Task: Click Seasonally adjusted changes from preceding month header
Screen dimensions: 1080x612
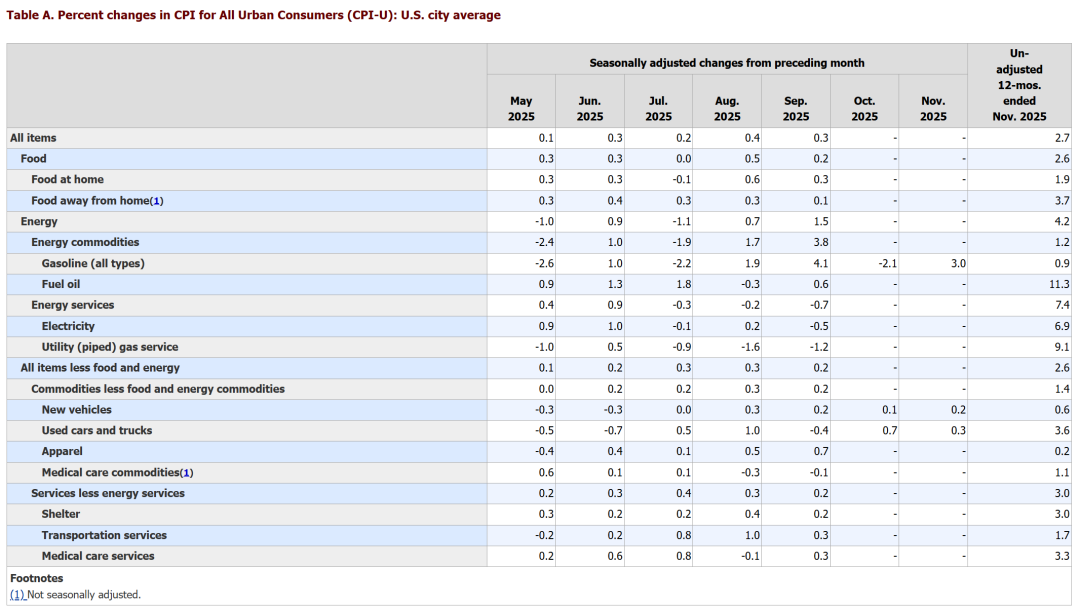Action: pyautogui.click(x=727, y=63)
